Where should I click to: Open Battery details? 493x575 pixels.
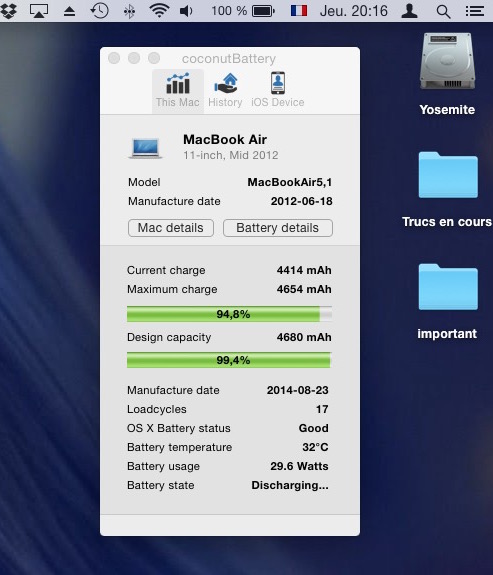[x=278, y=228]
